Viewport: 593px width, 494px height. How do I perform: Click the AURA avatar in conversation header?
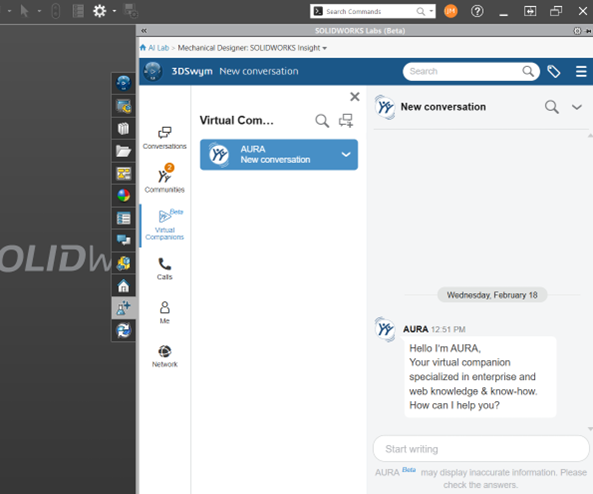click(385, 107)
